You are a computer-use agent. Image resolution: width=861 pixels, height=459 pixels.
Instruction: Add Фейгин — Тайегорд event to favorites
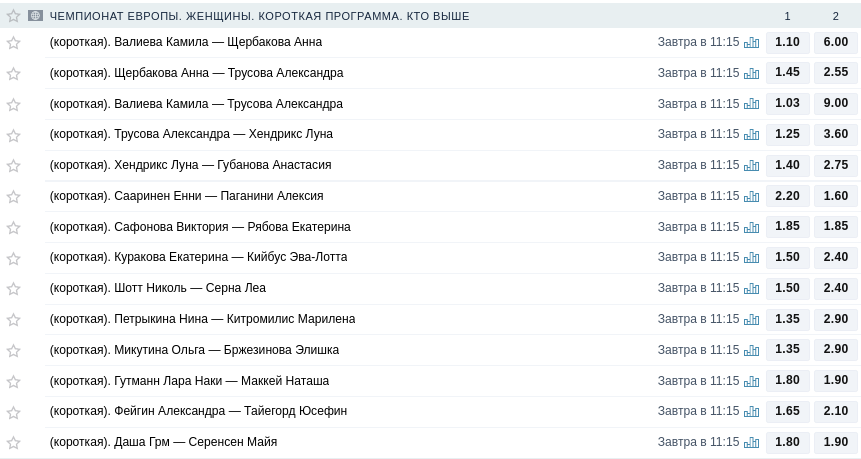[13, 412]
